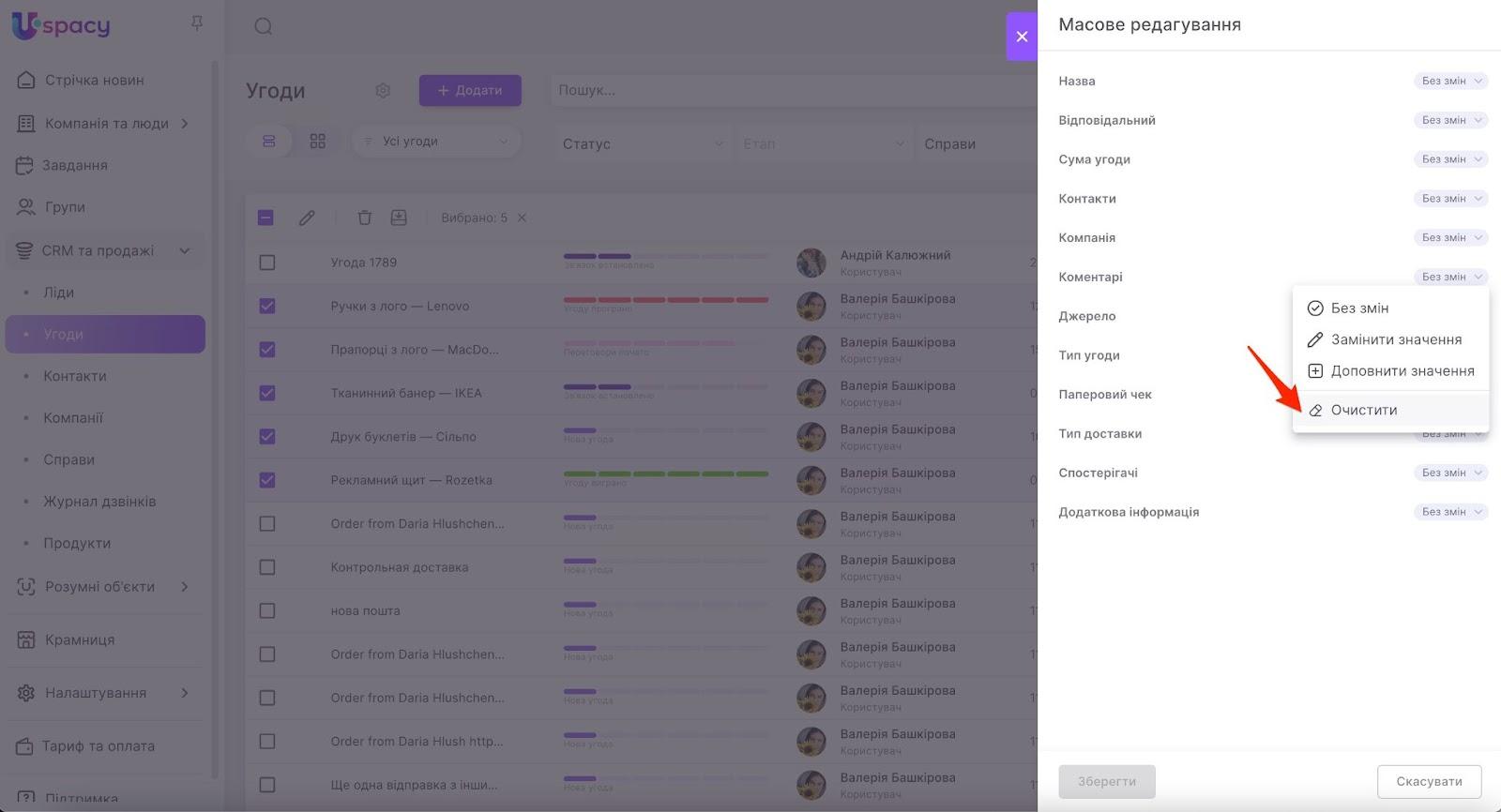Delete selected deals with trash icon
Image resolution: width=1501 pixels, height=812 pixels.
[365, 218]
